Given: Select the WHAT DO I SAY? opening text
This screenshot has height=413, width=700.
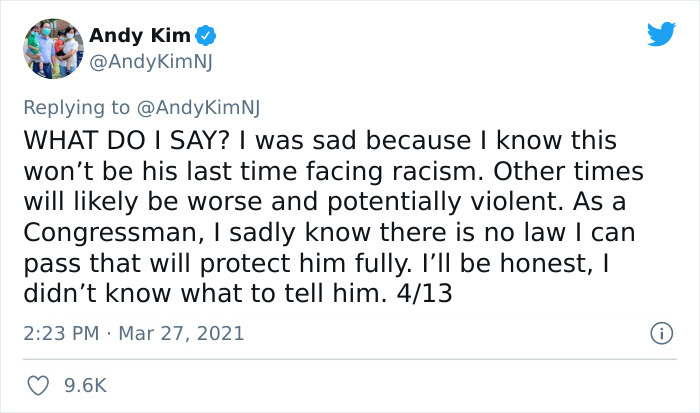Looking at the screenshot, I should (x=127, y=140).
